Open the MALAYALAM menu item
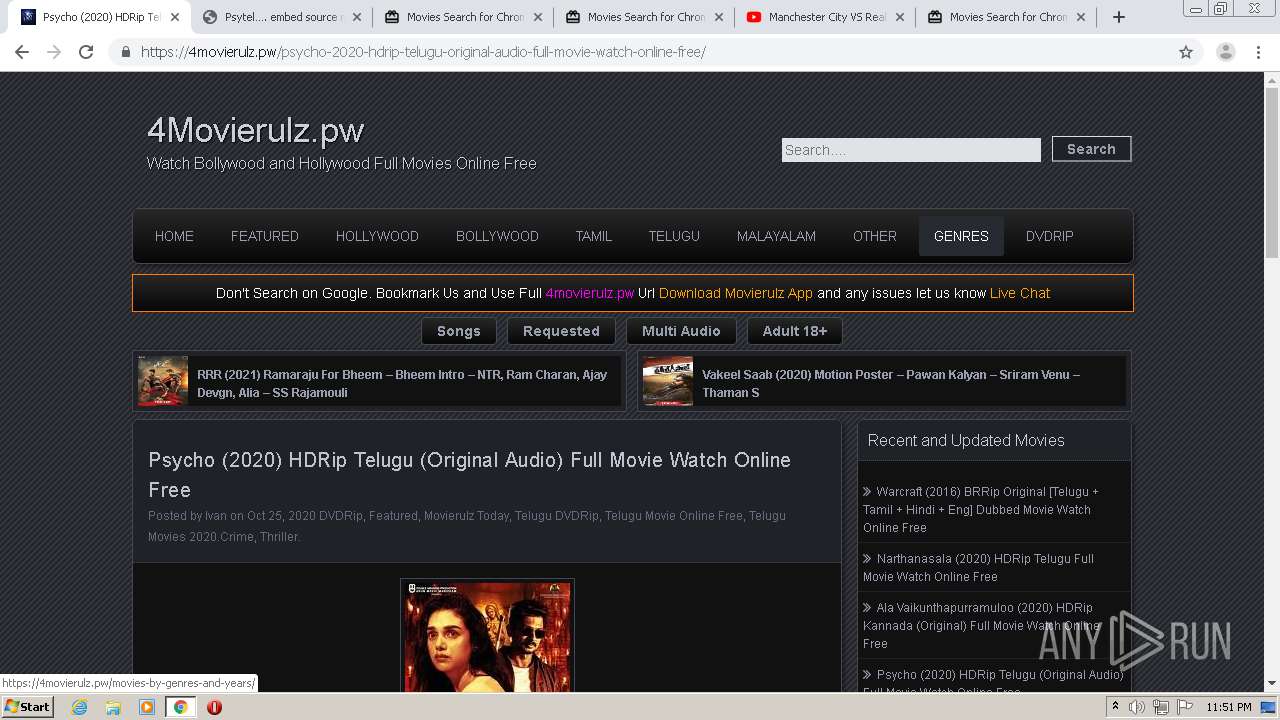The width and height of the screenshot is (1280, 720). pos(776,236)
